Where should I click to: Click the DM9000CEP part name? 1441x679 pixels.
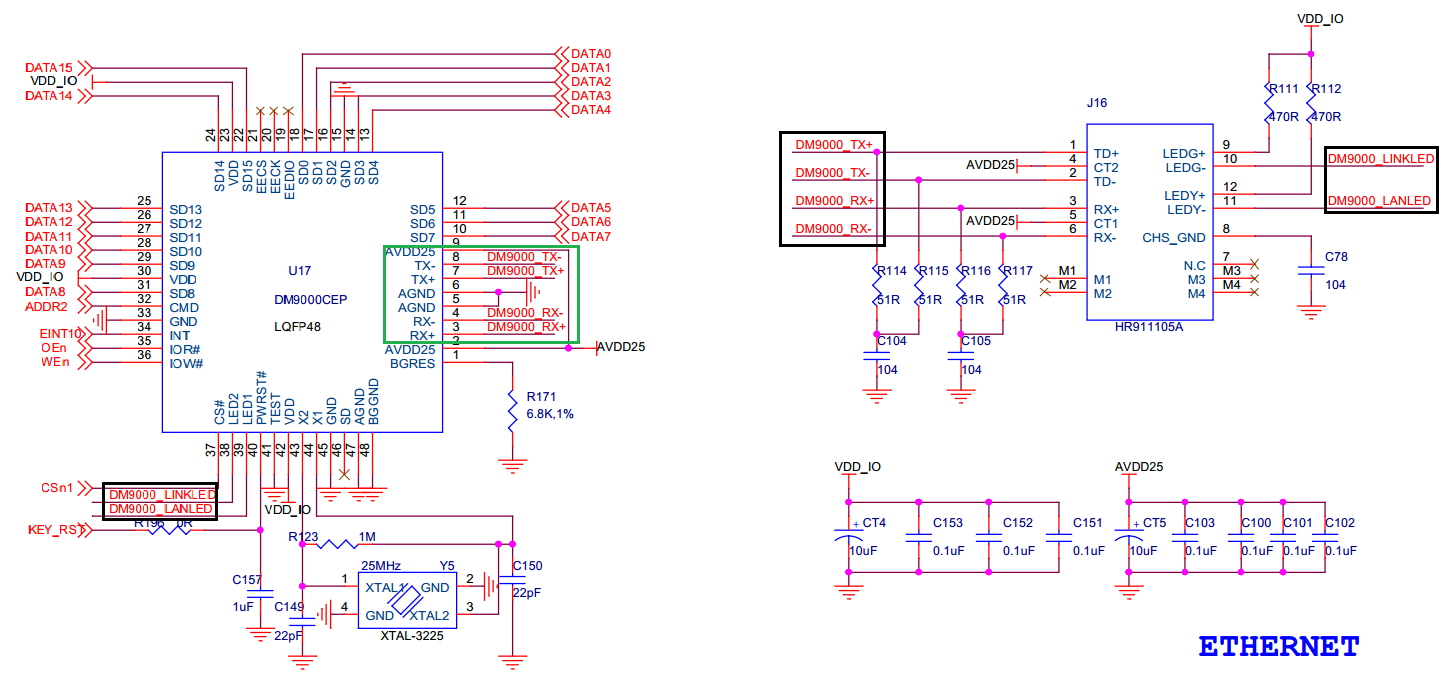(311, 298)
